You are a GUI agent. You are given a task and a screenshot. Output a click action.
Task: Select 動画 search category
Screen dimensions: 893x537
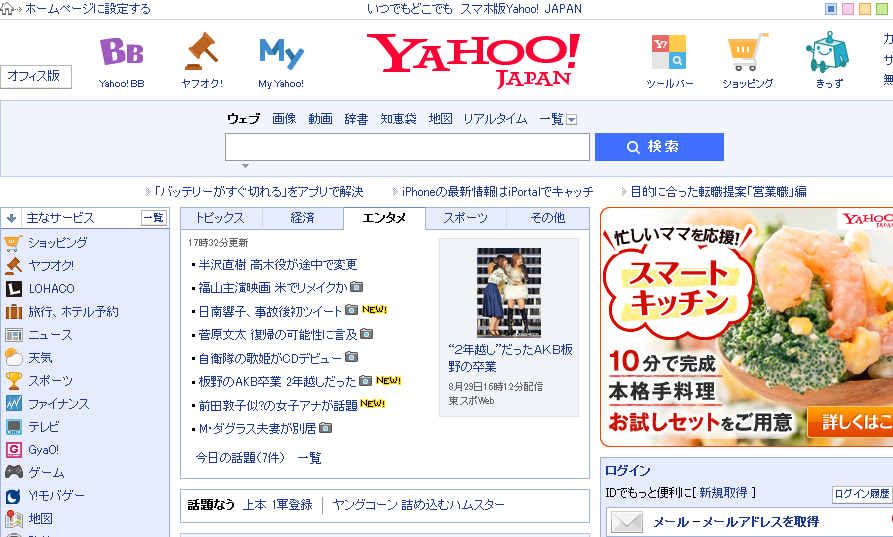tap(321, 119)
